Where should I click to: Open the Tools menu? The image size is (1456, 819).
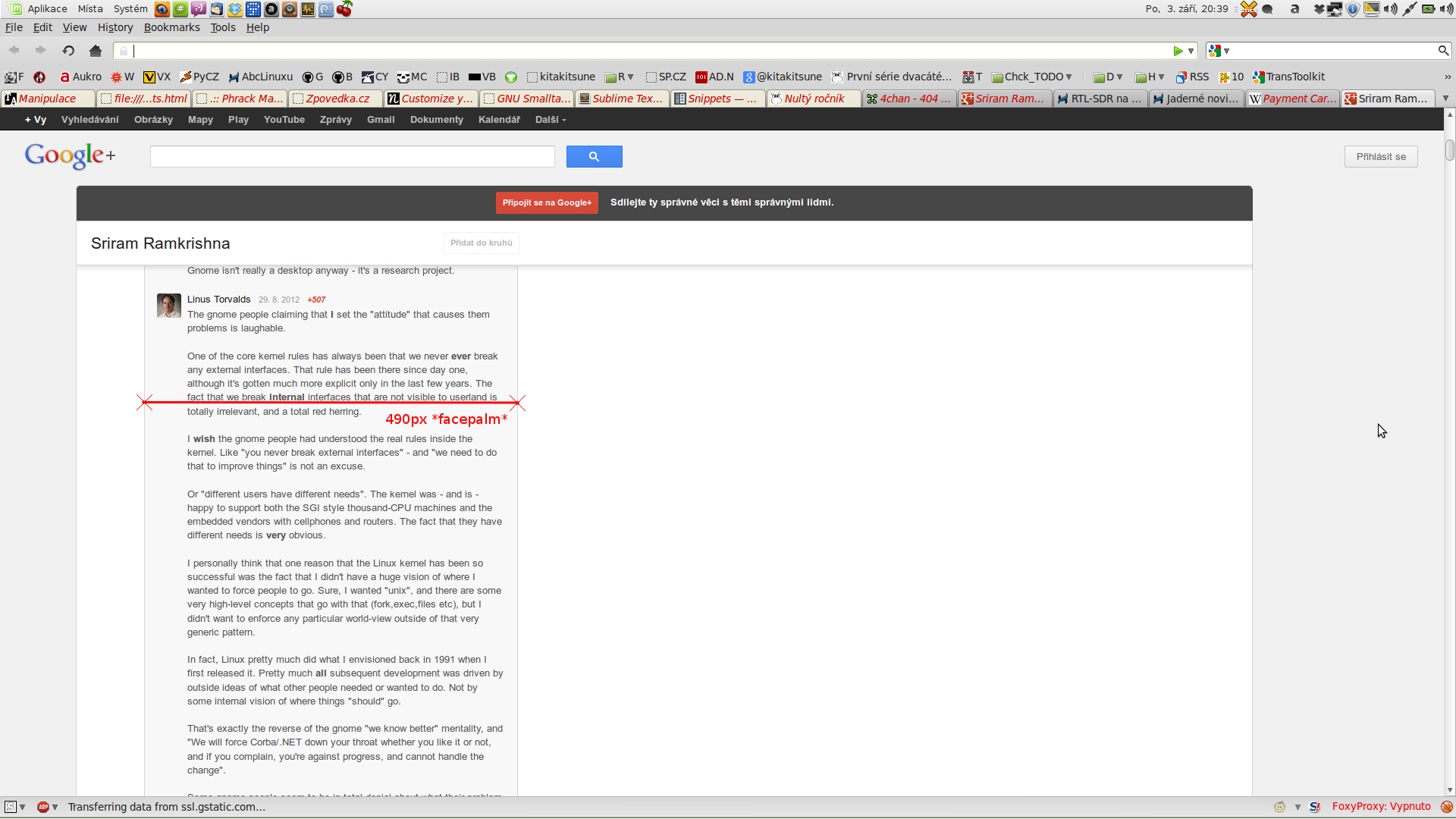[x=223, y=27]
